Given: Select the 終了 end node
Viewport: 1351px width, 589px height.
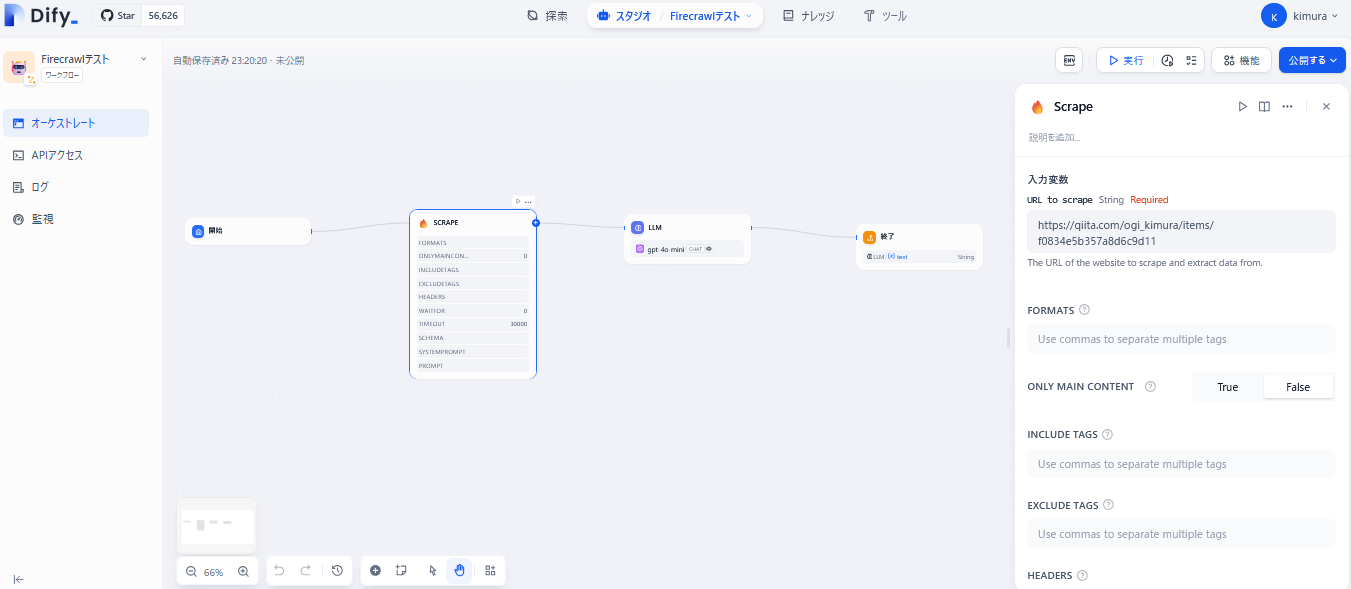Looking at the screenshot, I should point(919,247).
